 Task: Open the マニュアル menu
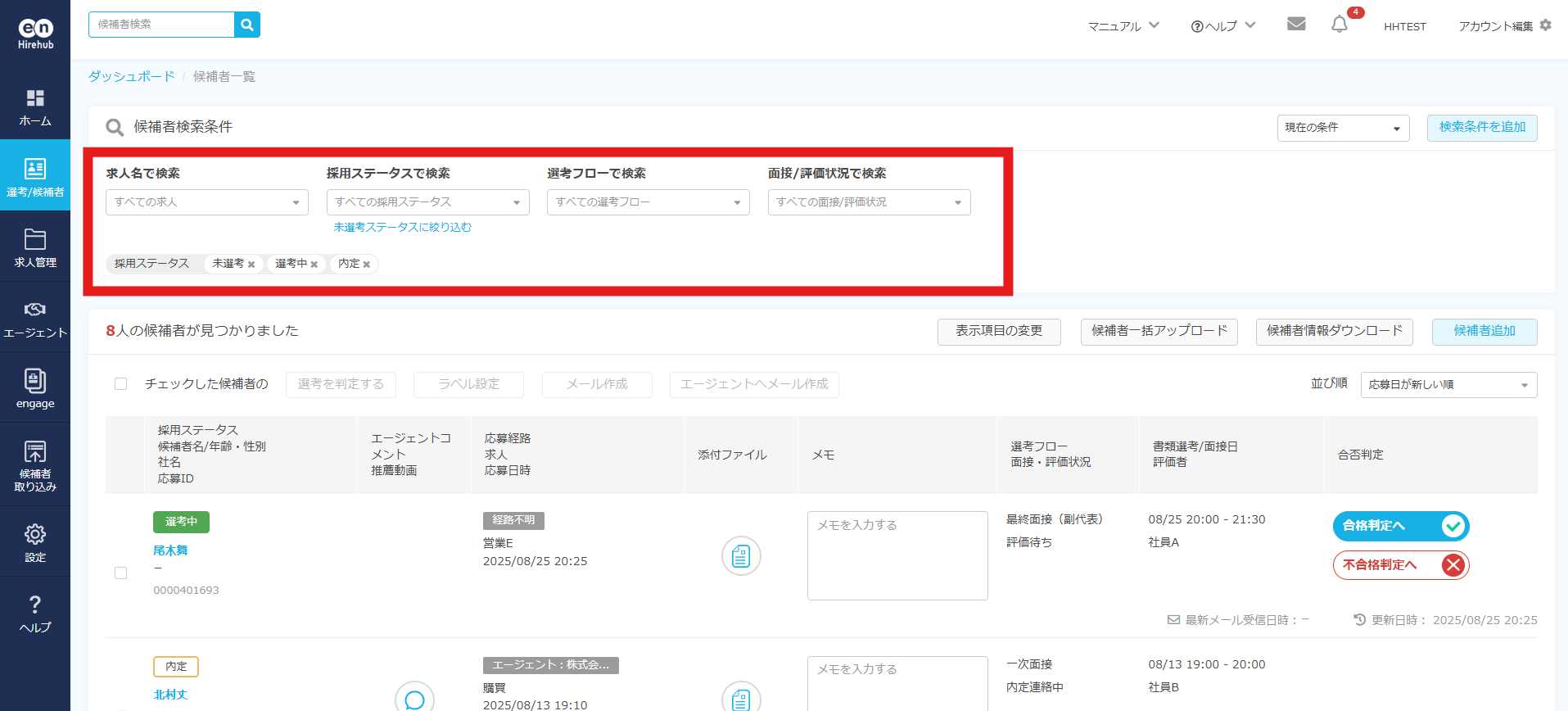coord(1123,26)
